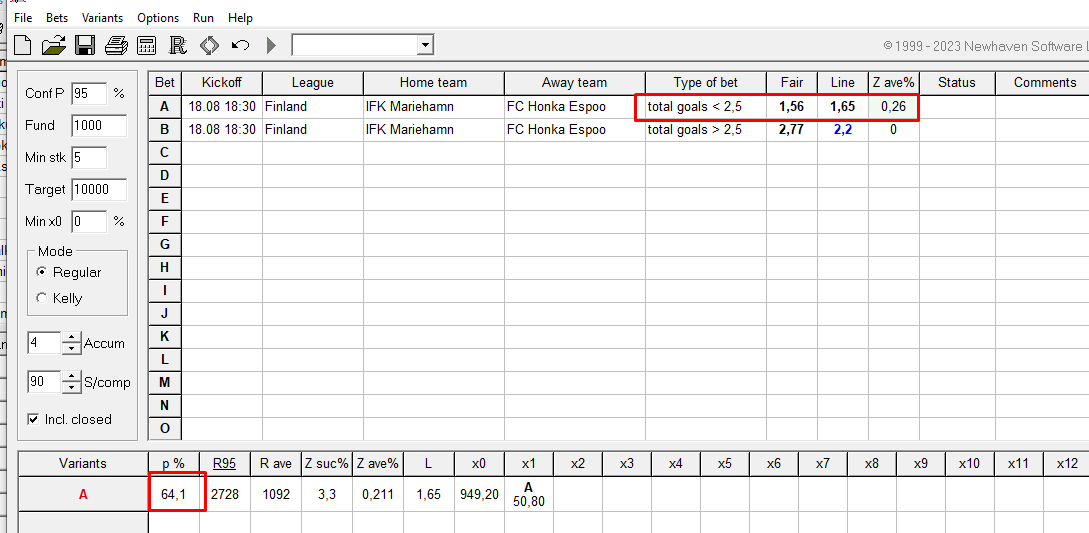Click the Fair column header
Screen dimensions: 1089x533
(x=792, y=83)
